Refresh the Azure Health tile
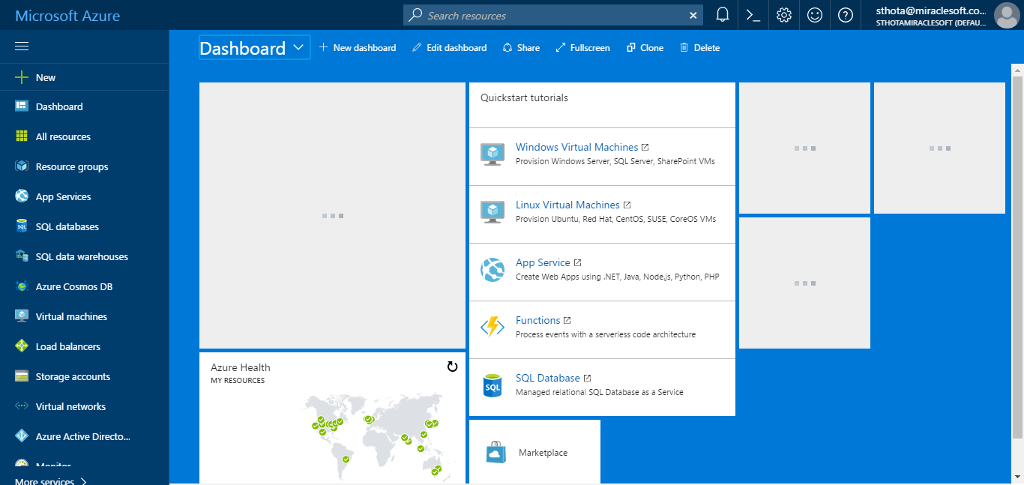Viewport: 1024px width, 485px height. click(452, 367)
